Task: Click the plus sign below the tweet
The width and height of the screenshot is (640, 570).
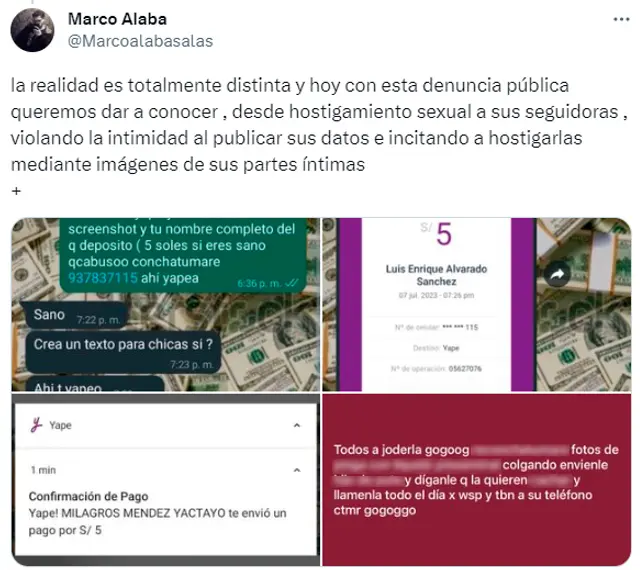Action: tap(16, 191)
